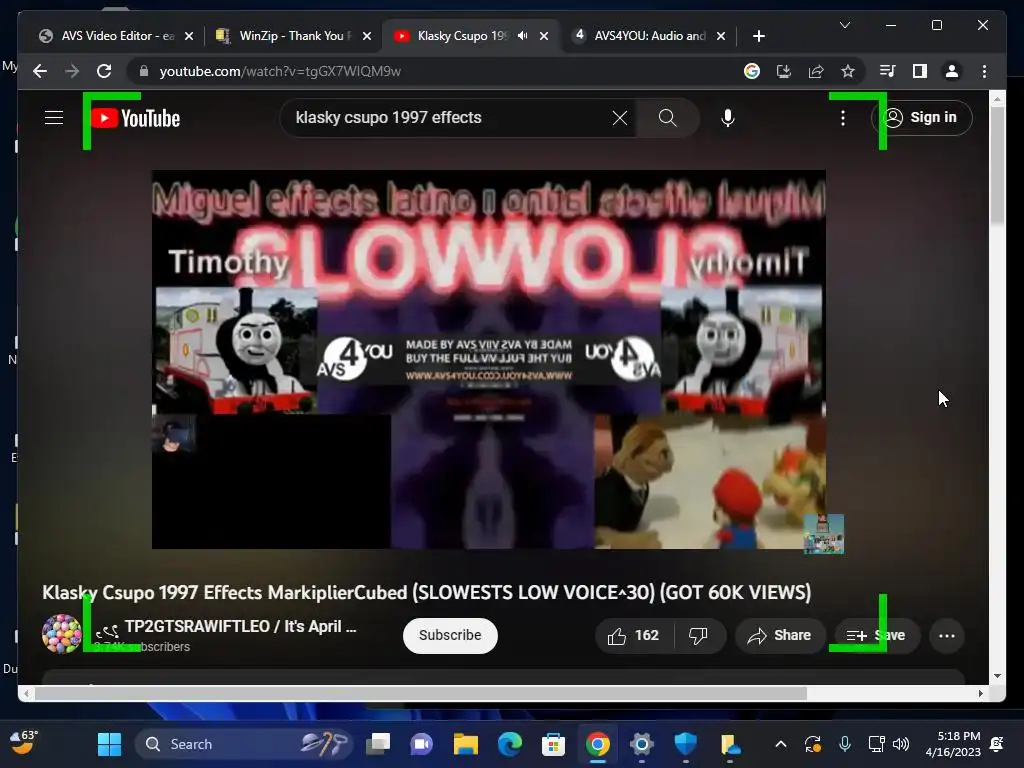The width and height of the screenshot is (1024, 768).
Task: Launch Microsoft Edge from taskbar
Action: 509,744
